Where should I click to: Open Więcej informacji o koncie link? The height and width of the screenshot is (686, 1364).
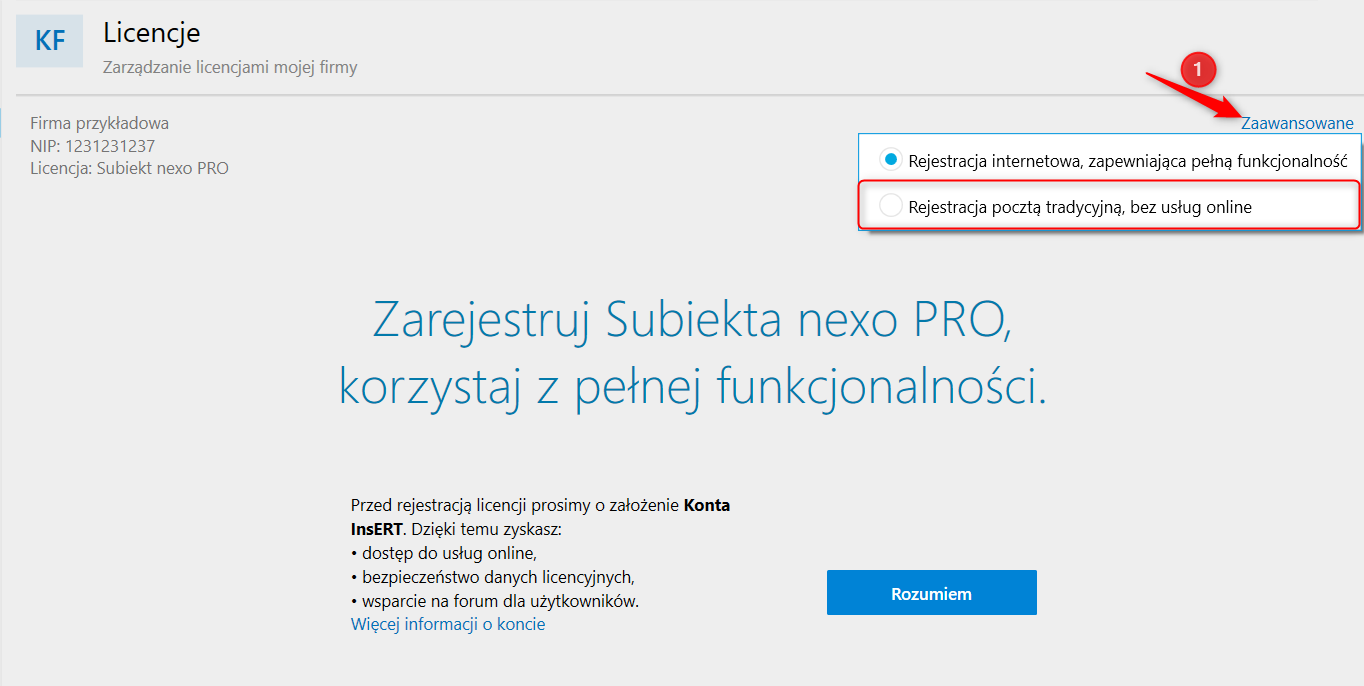tap(448, 624)
